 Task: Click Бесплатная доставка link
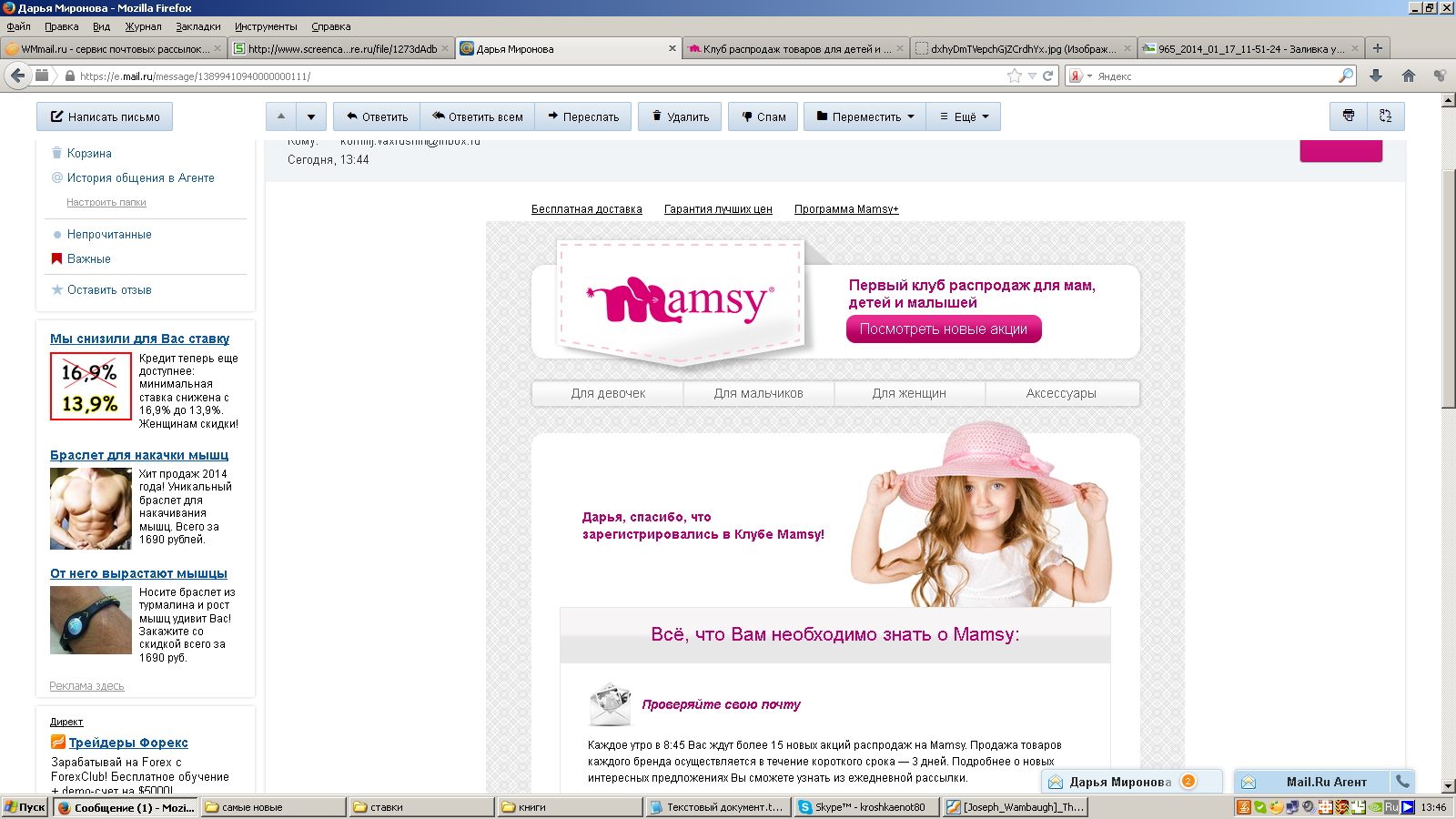[x=587, y=209]
